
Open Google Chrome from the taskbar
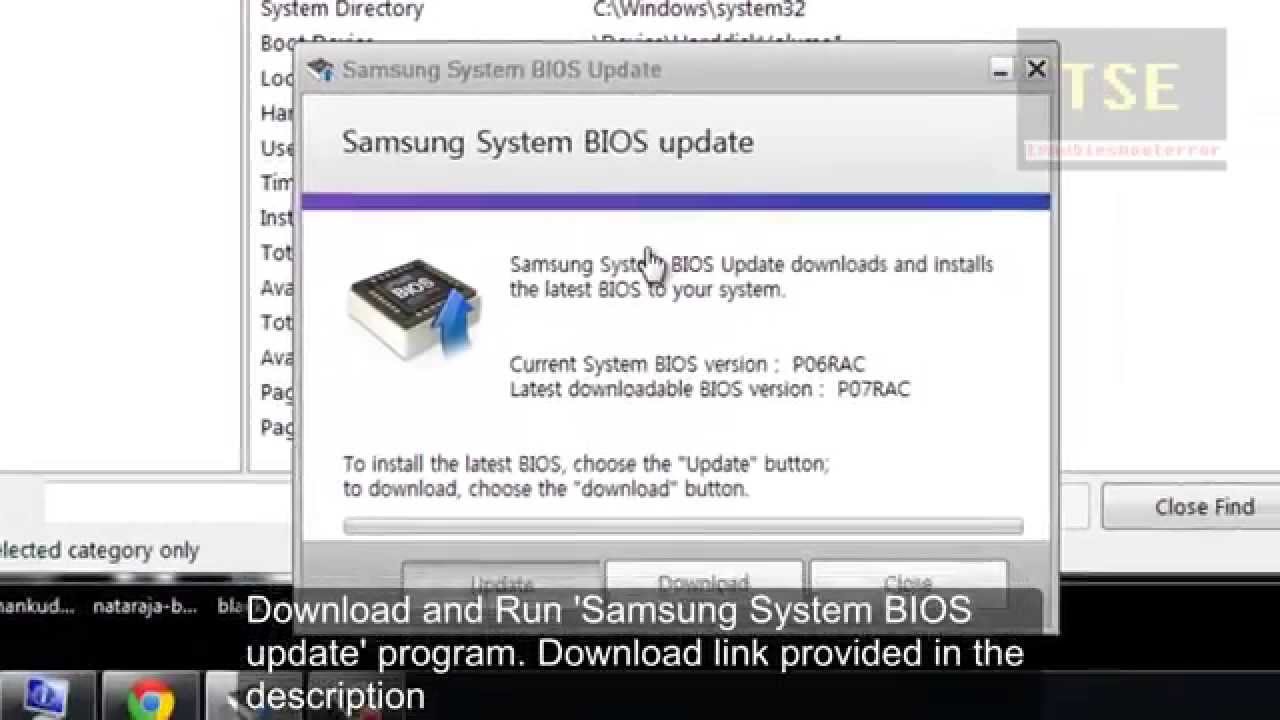coord(151,698)
